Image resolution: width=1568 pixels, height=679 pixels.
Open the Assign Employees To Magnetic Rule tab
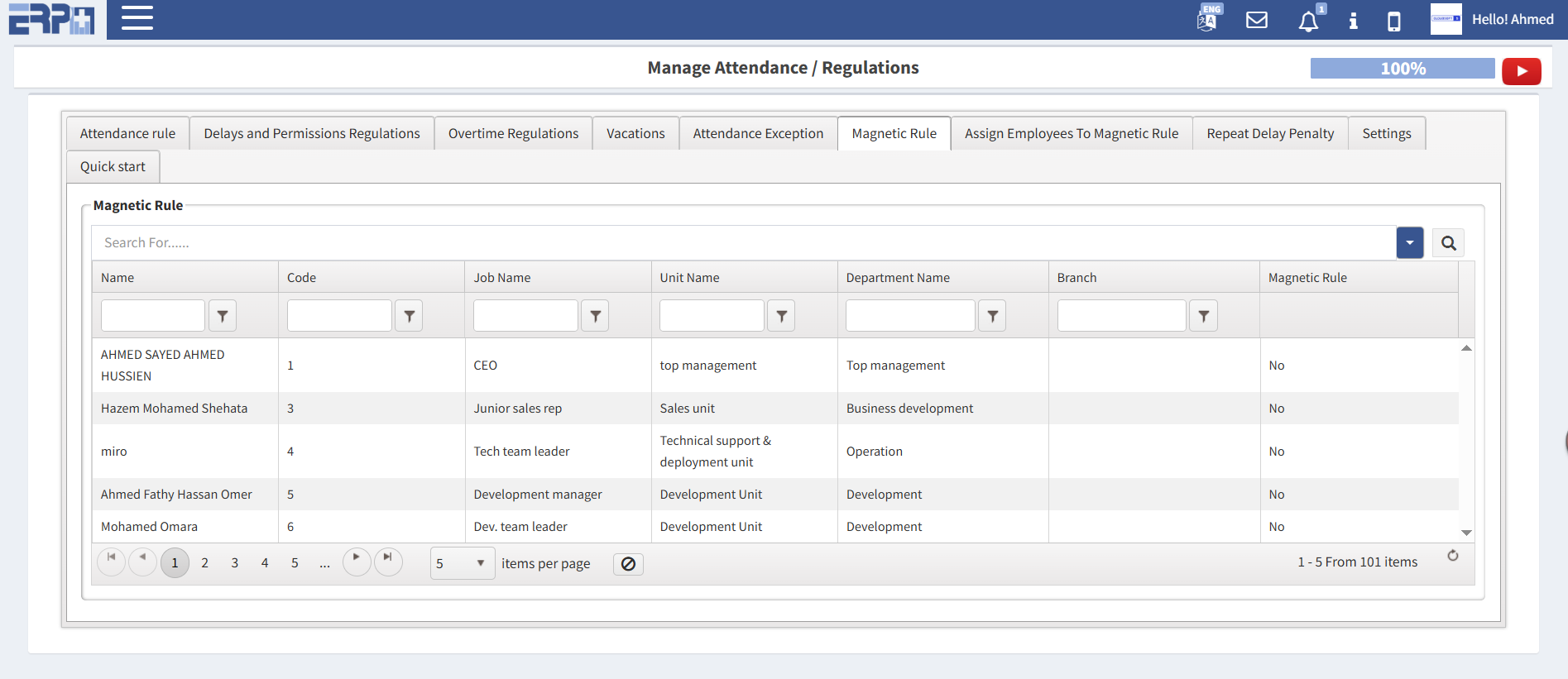click(x=1071, y=133)
